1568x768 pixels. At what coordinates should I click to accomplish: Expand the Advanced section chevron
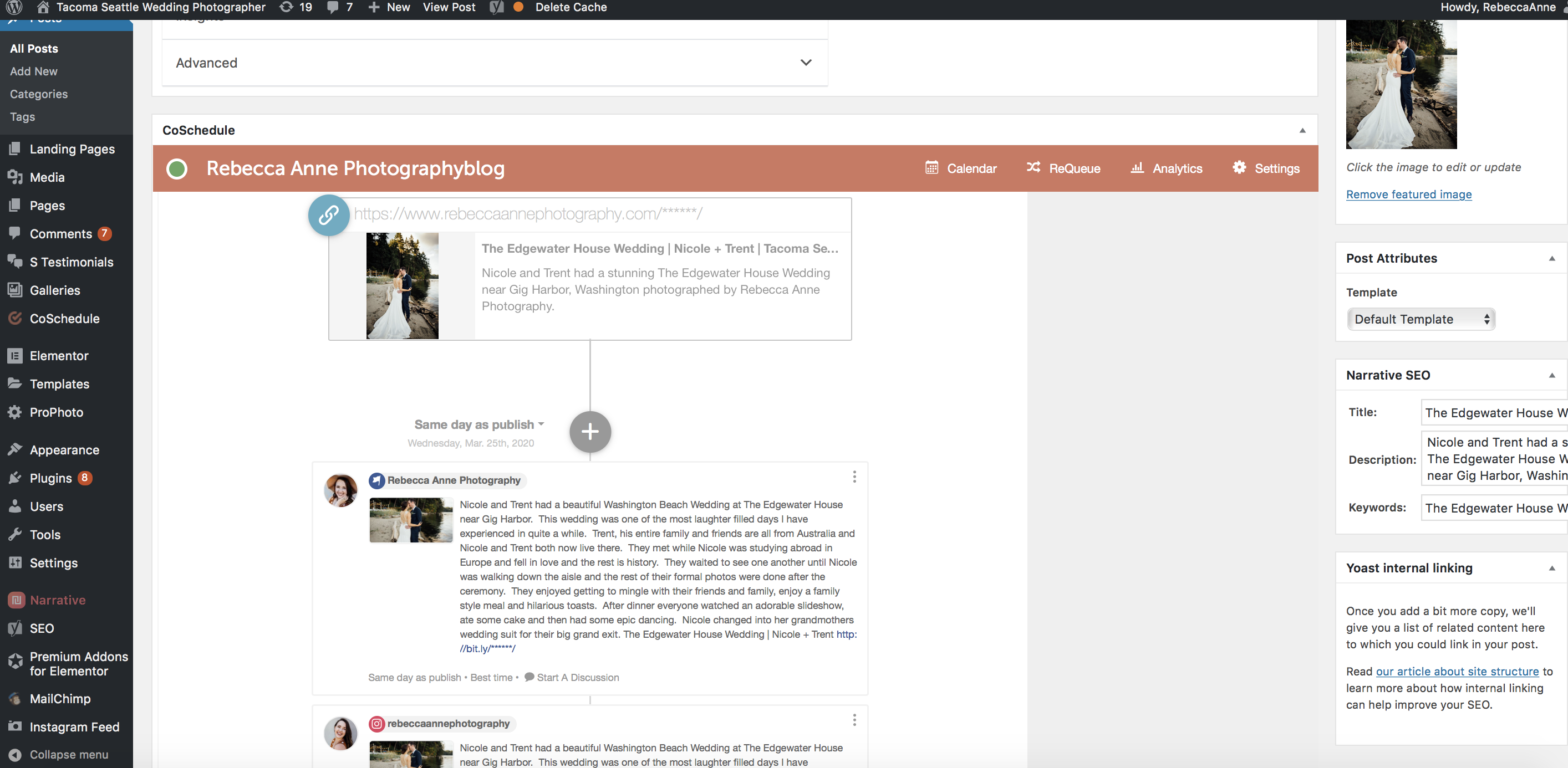806,63
